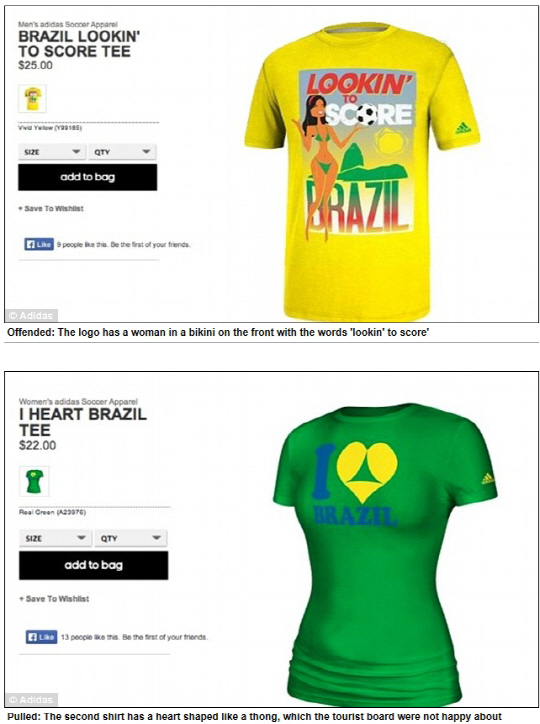Viewport: 540px width, 724px height.
Task: Select the Vivid Yellow color swatch thumbnail
Action: coord(32,99)
